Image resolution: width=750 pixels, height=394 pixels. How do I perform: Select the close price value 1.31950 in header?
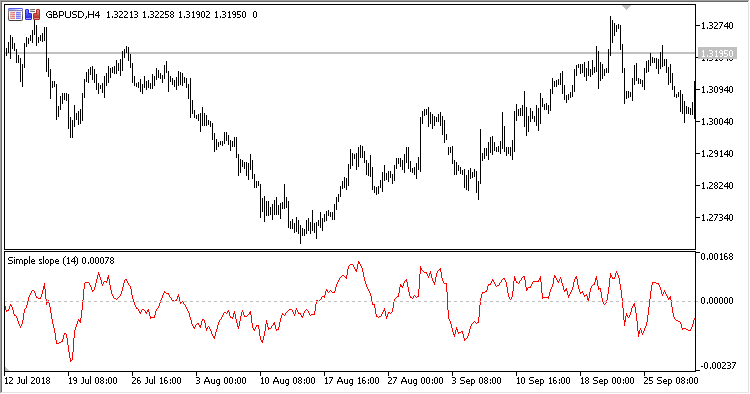pos(230,15)
